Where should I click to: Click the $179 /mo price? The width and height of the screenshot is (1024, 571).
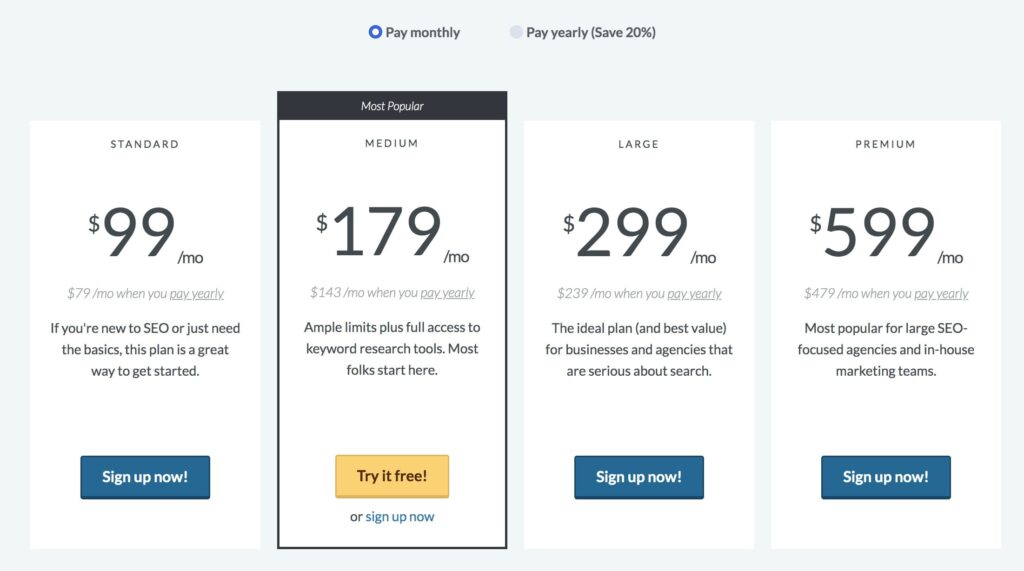392,232
